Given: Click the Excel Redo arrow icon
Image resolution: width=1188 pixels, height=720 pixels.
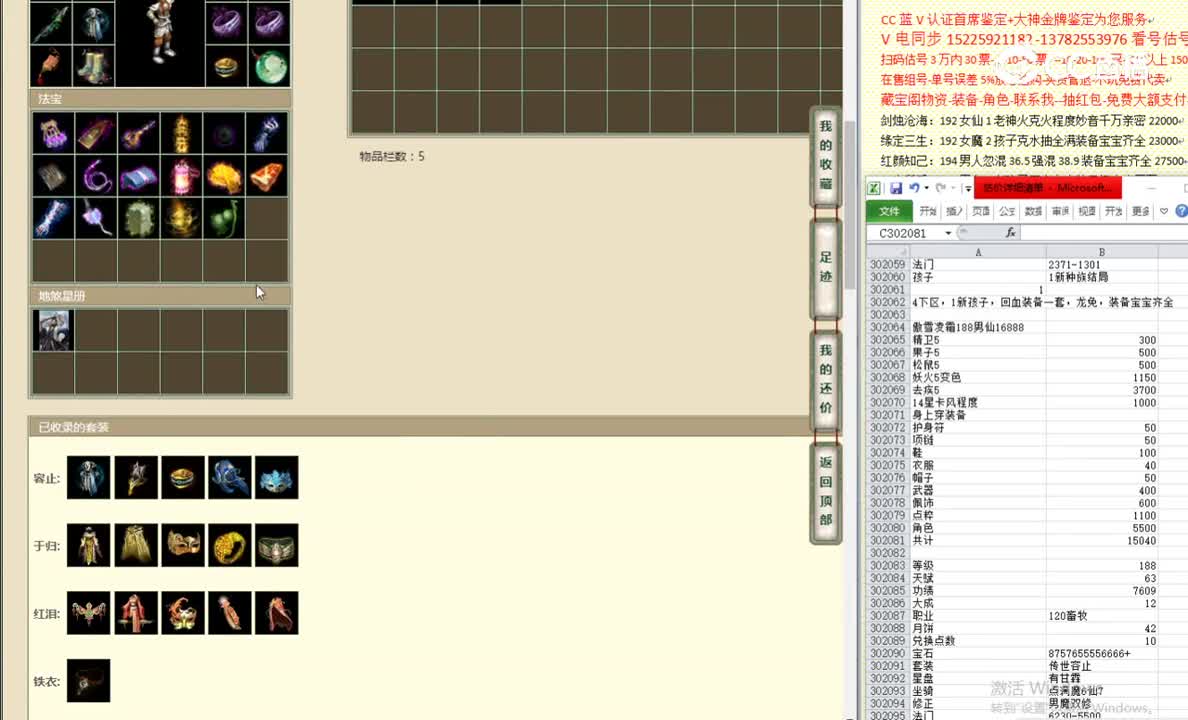Looking at the screenshot, I should (940, 188).
